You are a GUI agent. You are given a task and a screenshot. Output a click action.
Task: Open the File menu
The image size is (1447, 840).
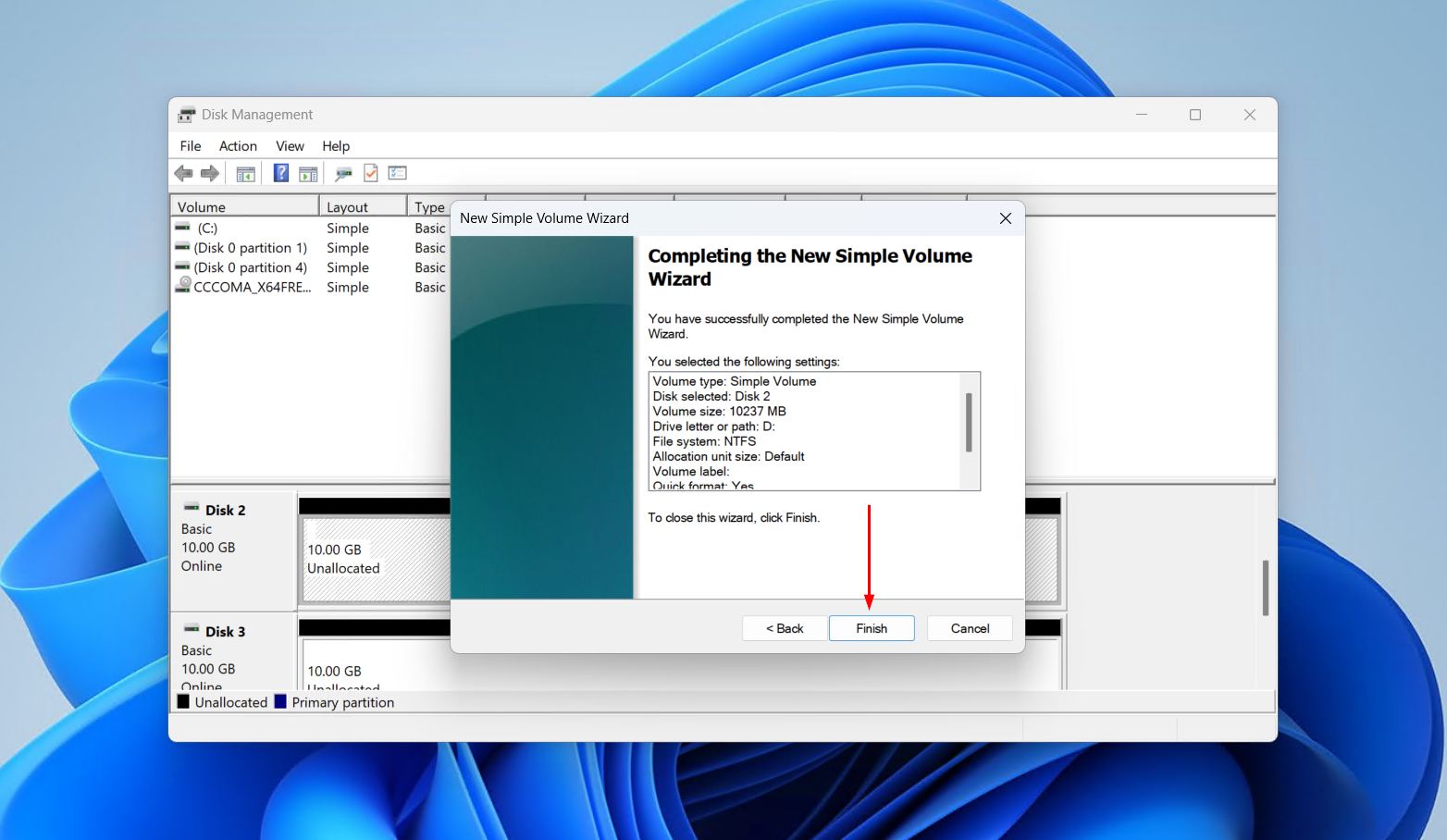191,146
